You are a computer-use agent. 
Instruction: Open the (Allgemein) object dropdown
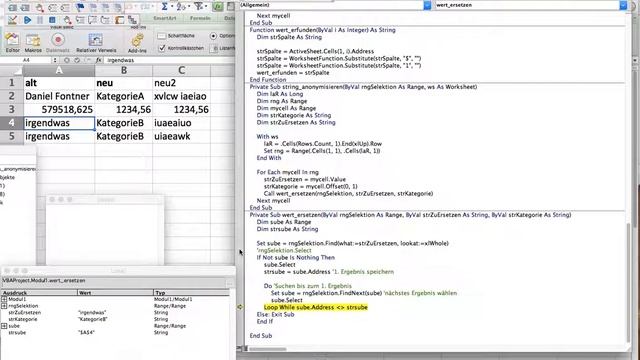[427, 5]
